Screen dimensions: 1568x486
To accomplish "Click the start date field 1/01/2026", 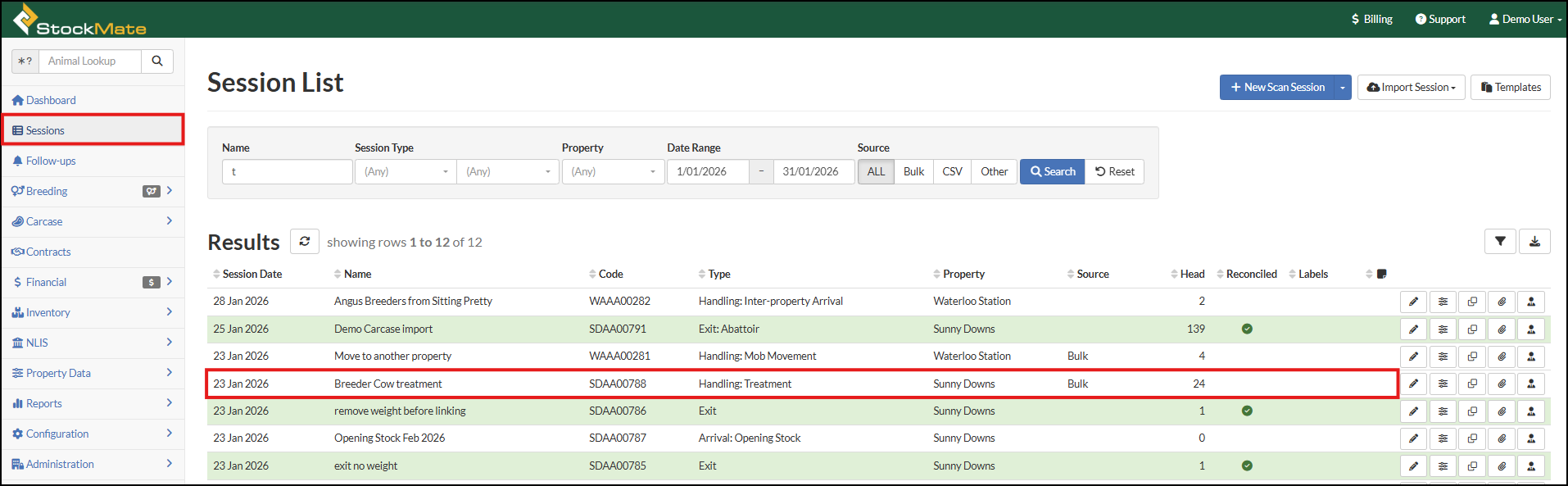I will click(x=708, y=171).
